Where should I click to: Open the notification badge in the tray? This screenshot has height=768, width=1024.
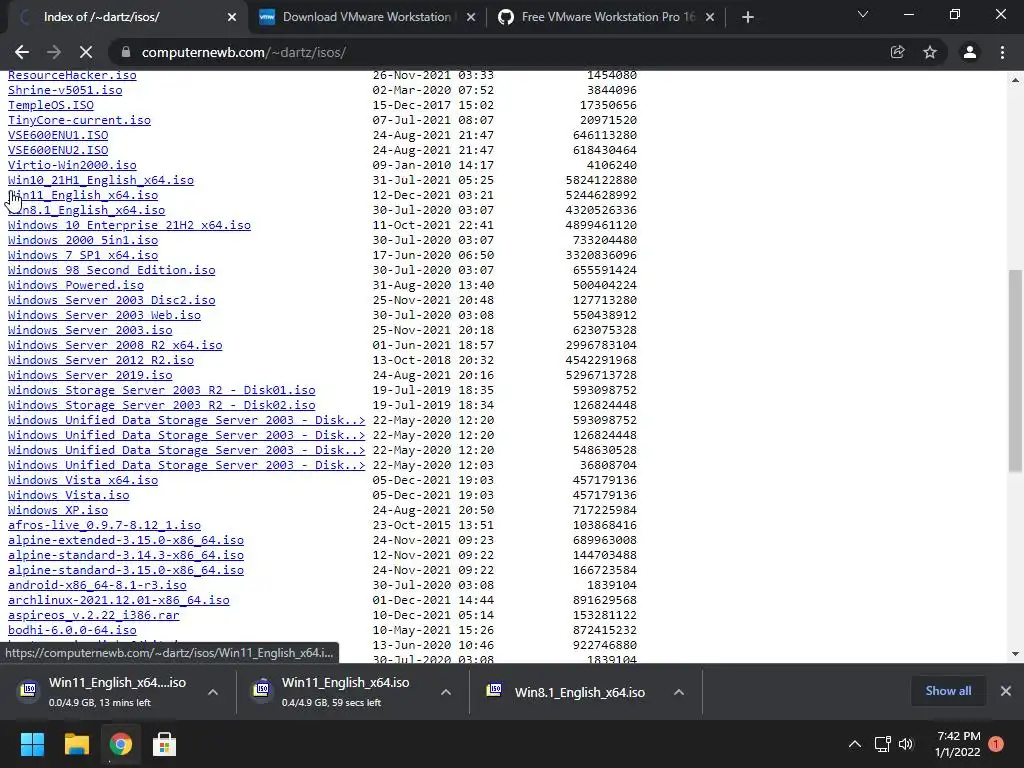pos(996,744)
